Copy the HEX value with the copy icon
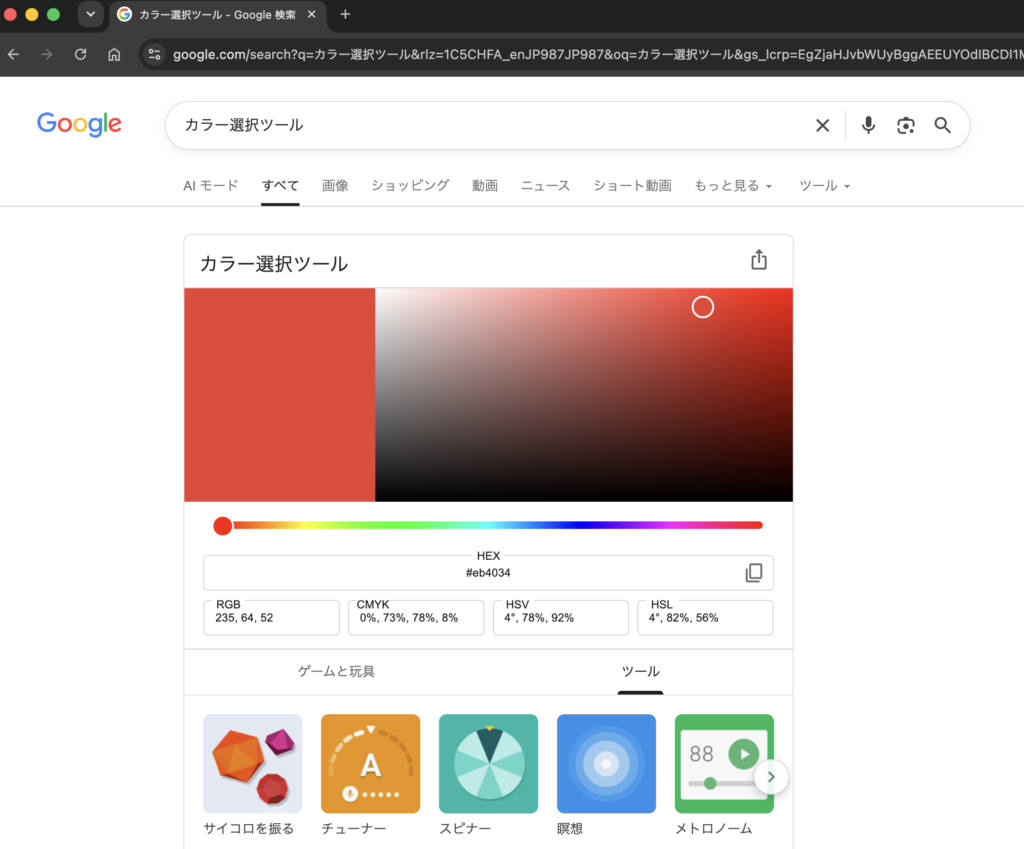 [754, 573]
